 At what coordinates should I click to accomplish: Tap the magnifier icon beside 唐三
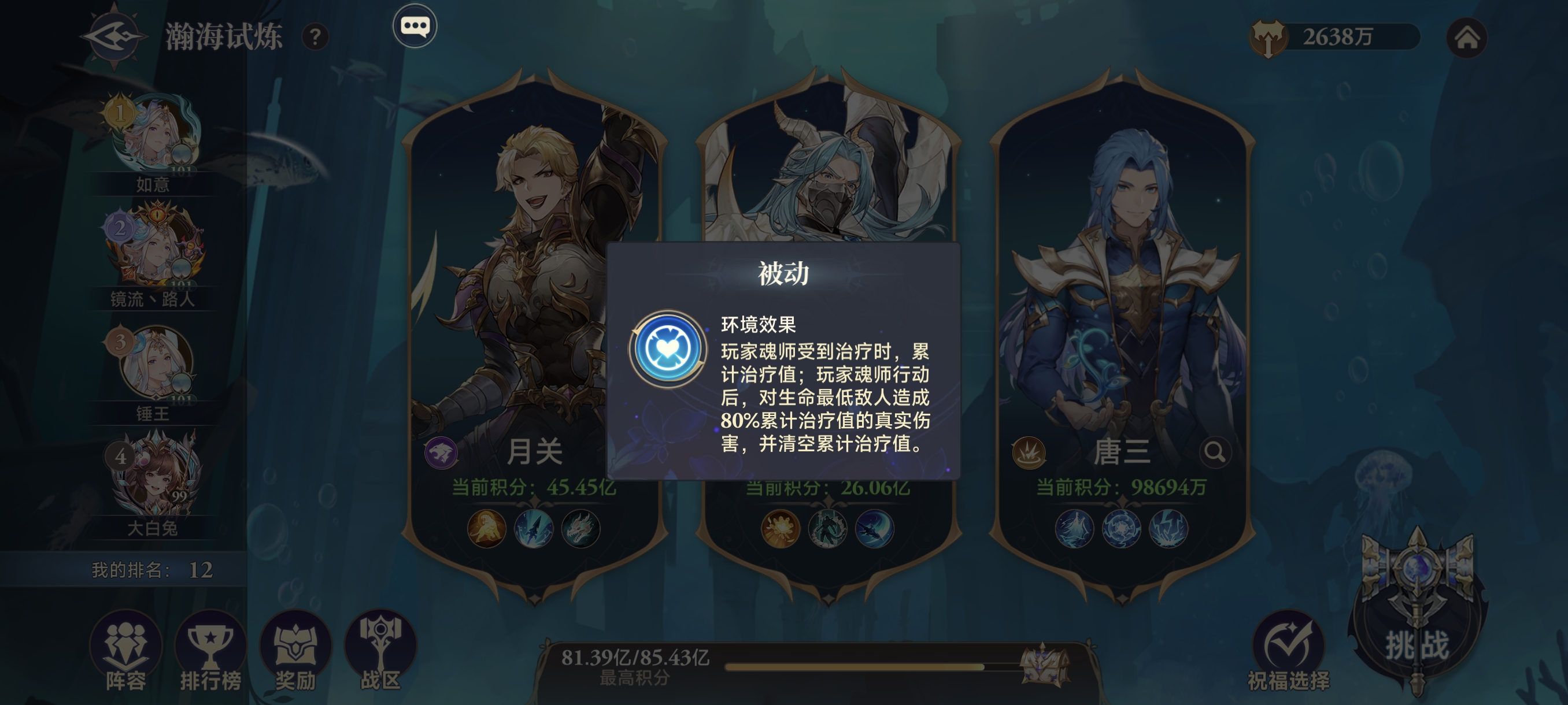pyautogui.click(x=1215, y=452)
